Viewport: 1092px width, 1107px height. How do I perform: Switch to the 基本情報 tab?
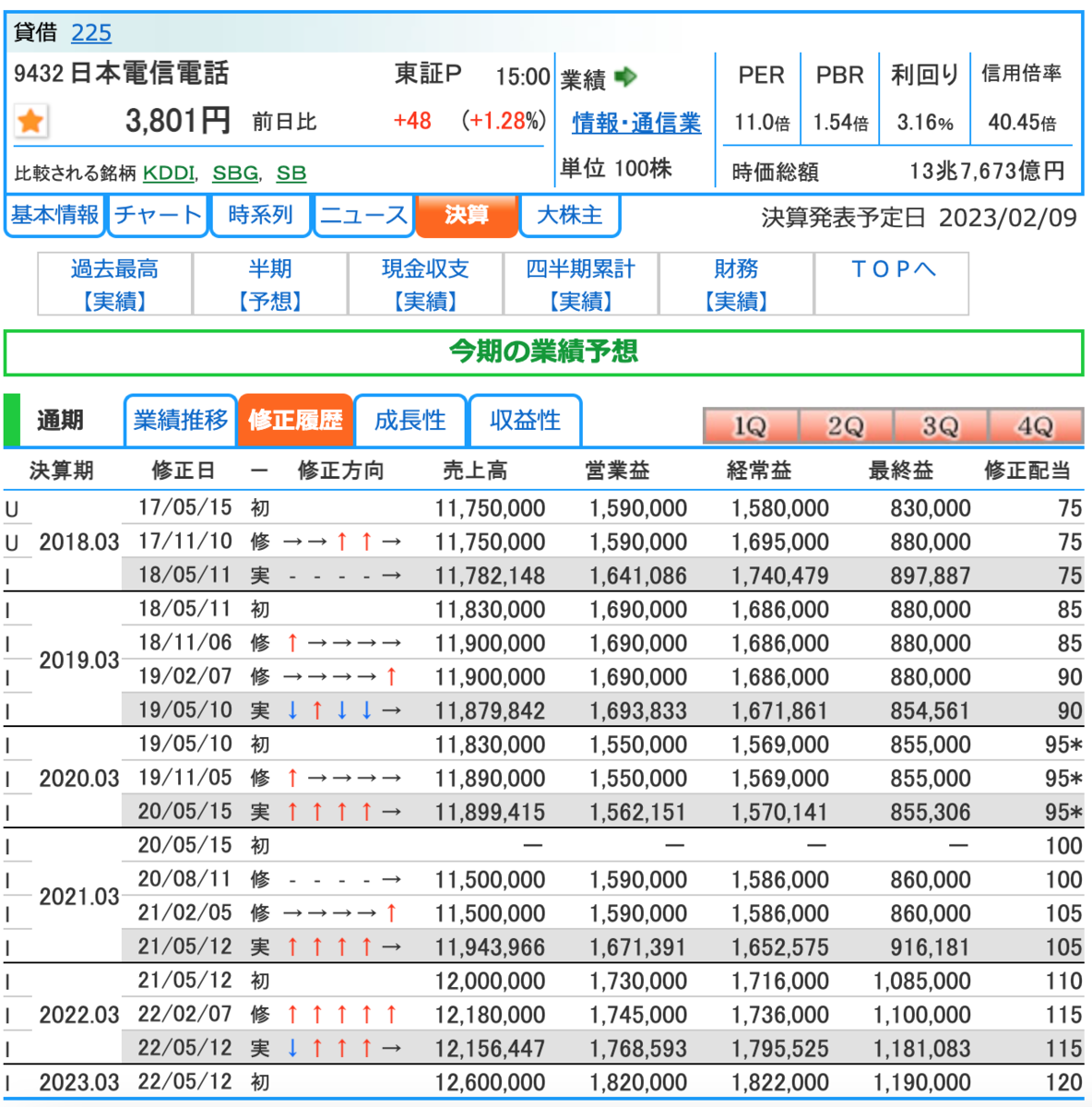(x=54, y=215)
